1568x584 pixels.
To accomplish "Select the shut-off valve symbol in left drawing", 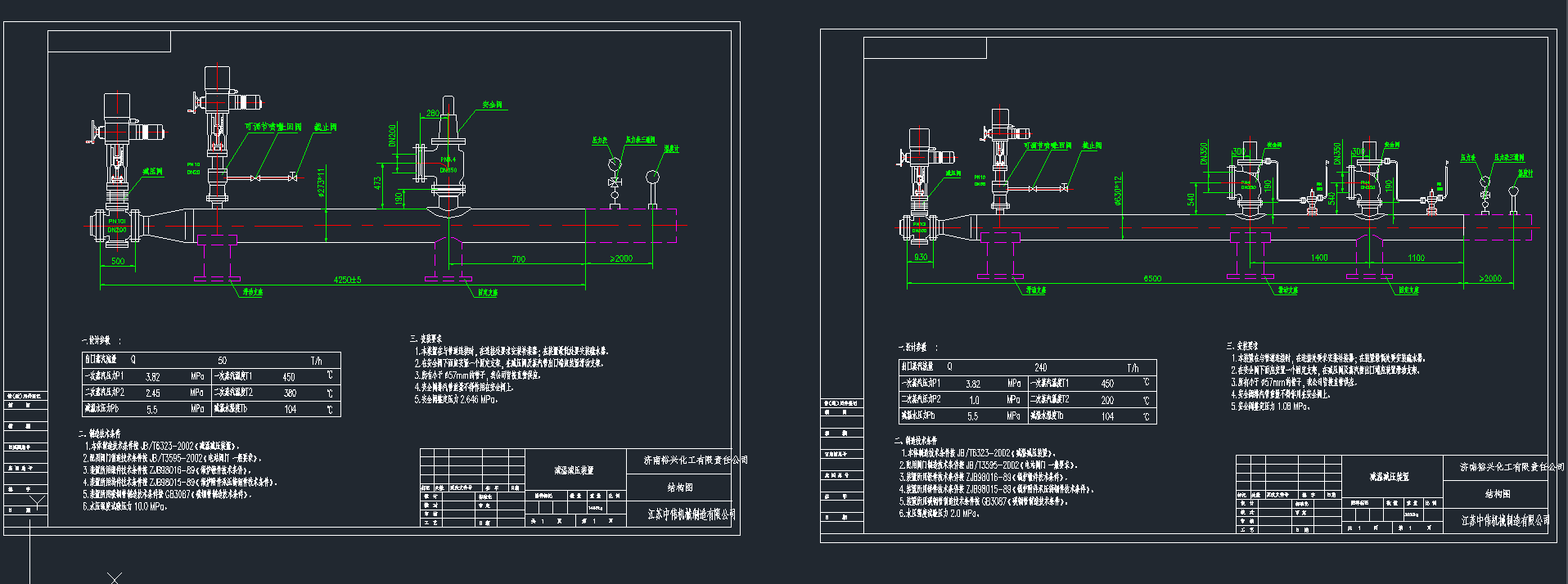I will (293, 177).
